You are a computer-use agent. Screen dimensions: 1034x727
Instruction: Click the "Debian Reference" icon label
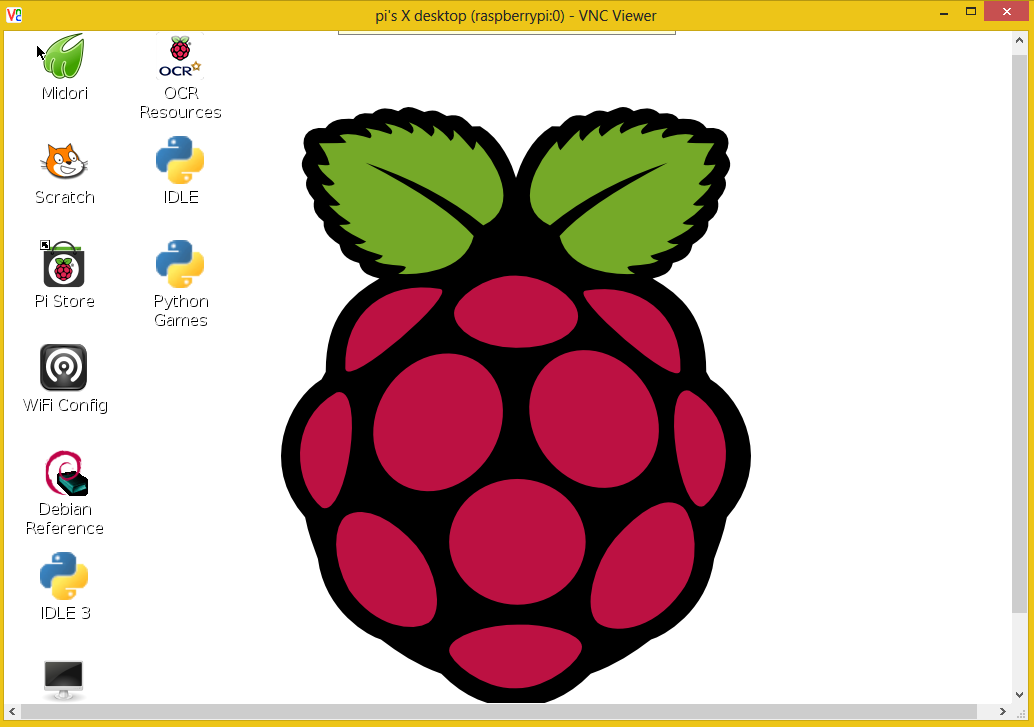click(x=65, y=519)
